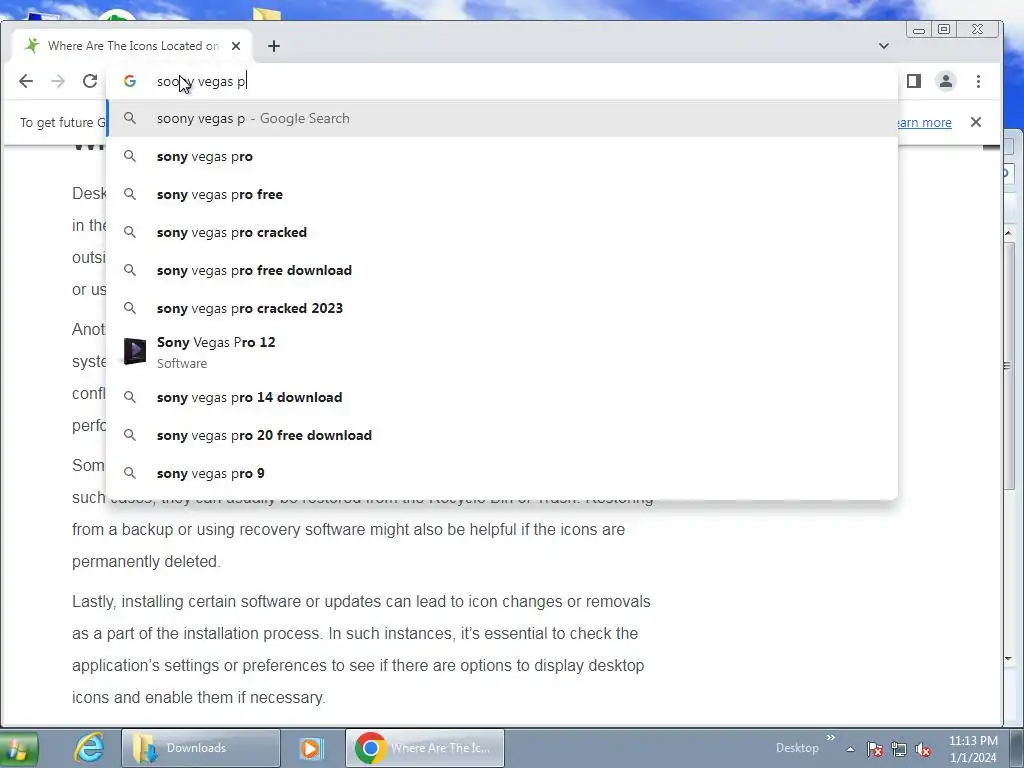Open the Windows Start button
This screenshot has width=1024, height=768.
(x=18, y=748)
